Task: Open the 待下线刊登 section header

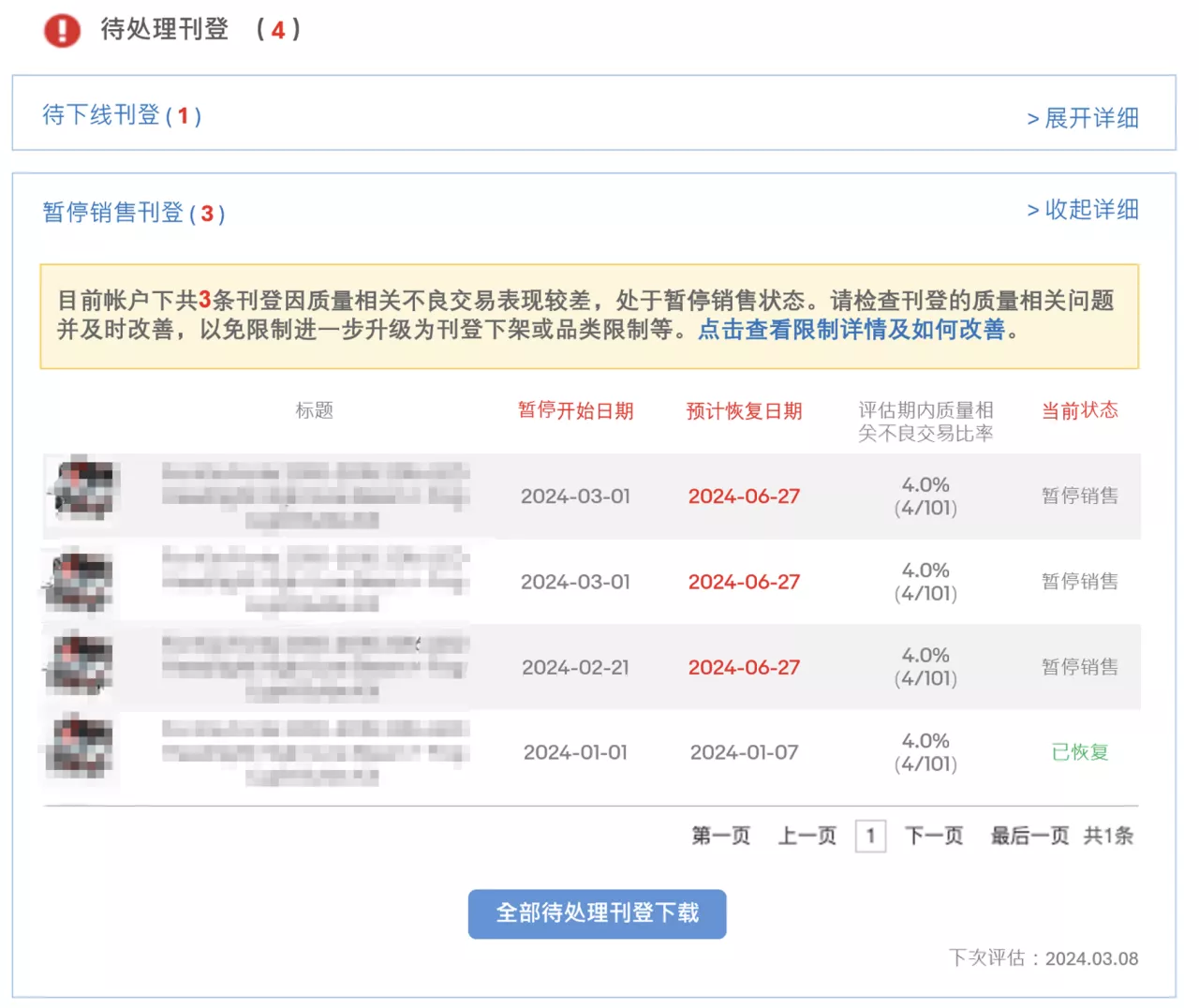Action: (x=122, y=115)
